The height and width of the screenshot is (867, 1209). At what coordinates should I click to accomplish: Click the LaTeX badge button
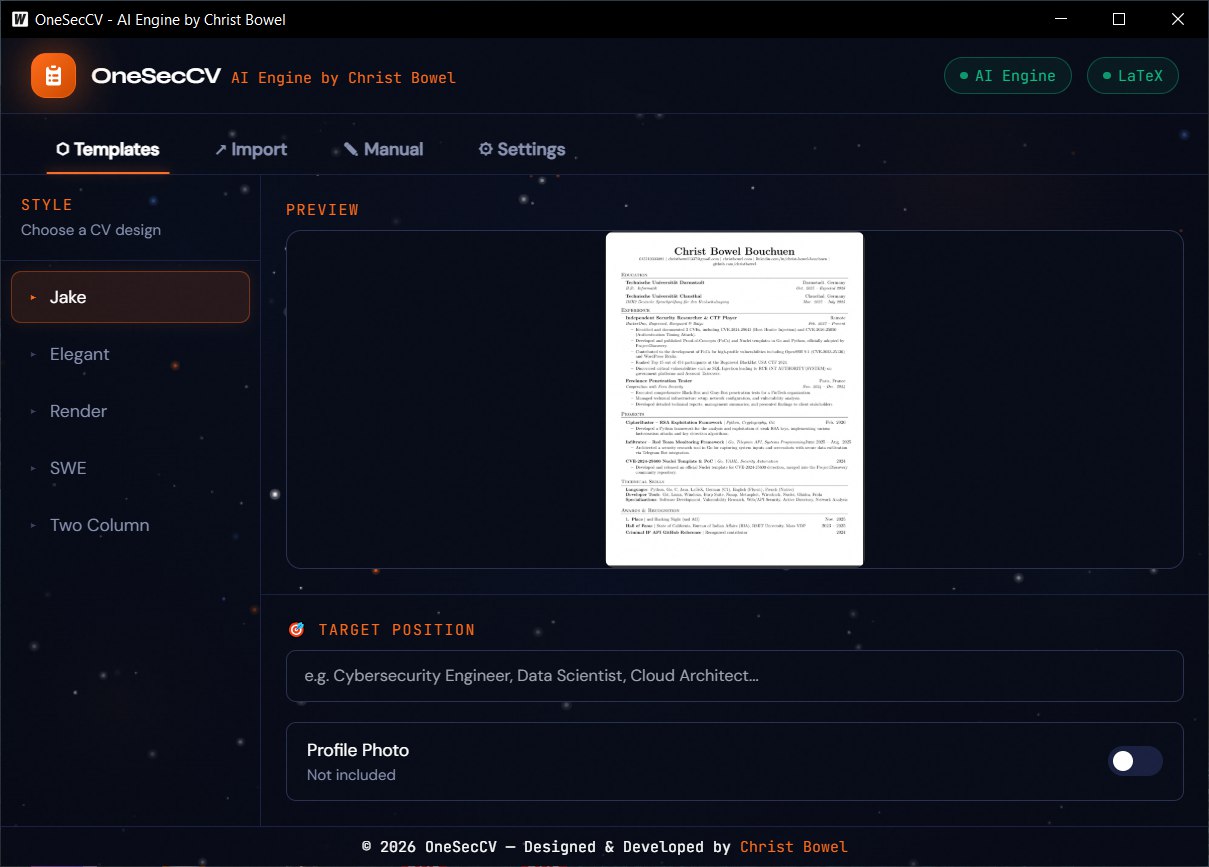pos(1133,75)
